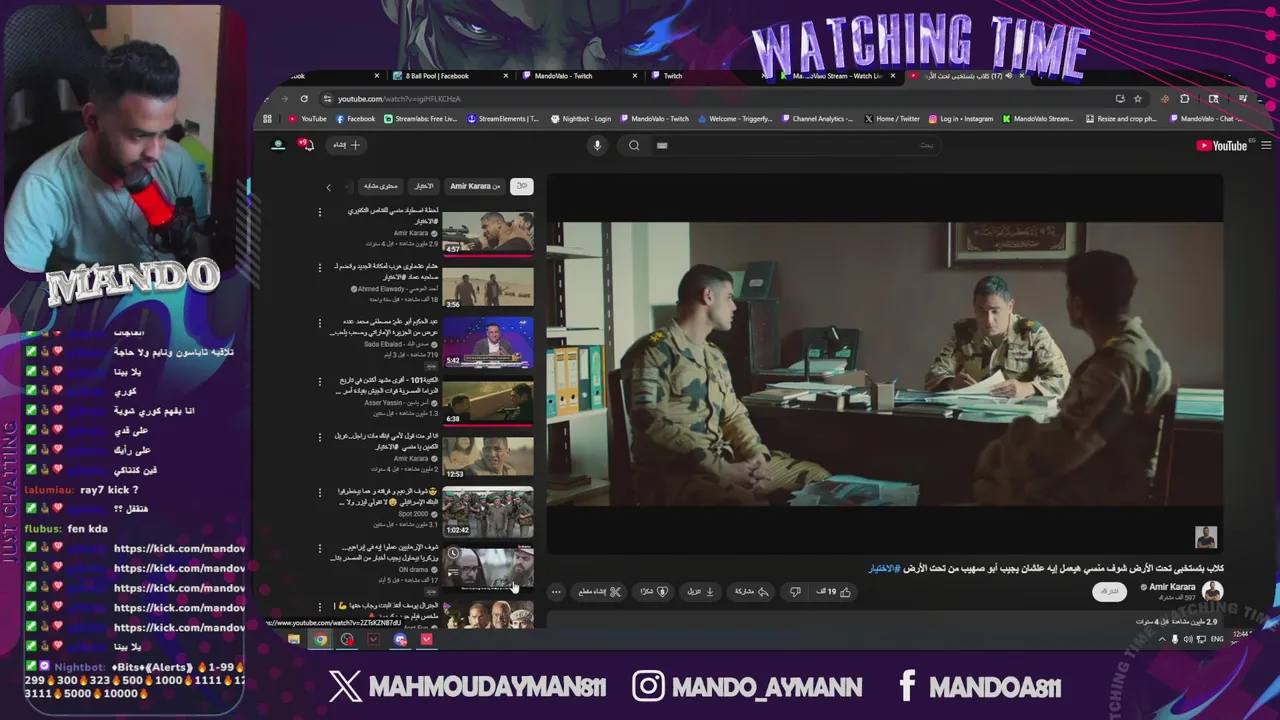Image resolution: width=1280 pixels, height=720 pixels.
Task: Open the Amir Karara channel avatar
Action: click(1212, 591)
